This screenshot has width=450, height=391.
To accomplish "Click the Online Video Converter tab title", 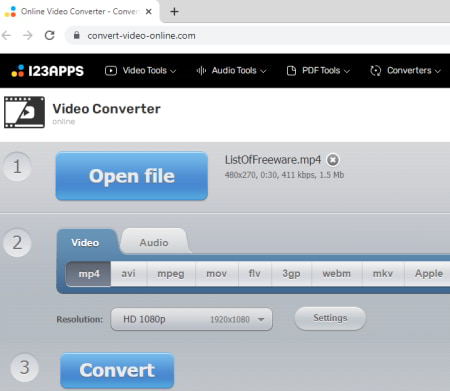I will [x=80, y=12].
